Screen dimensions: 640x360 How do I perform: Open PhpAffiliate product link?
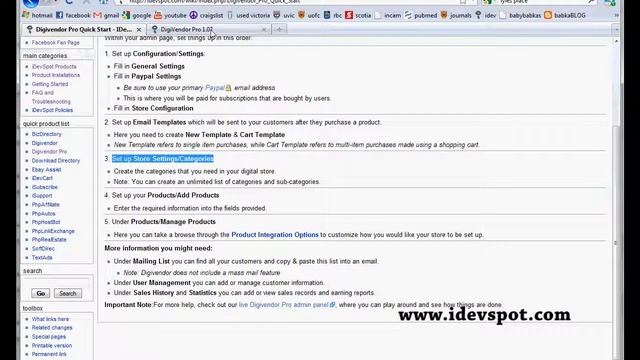pos(46,204)
